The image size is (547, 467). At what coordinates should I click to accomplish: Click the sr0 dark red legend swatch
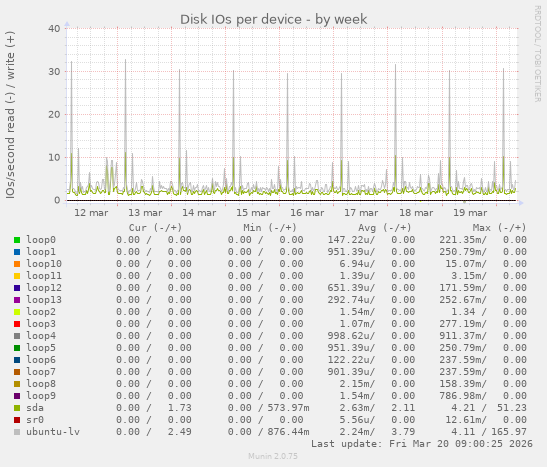coord(17,420)
